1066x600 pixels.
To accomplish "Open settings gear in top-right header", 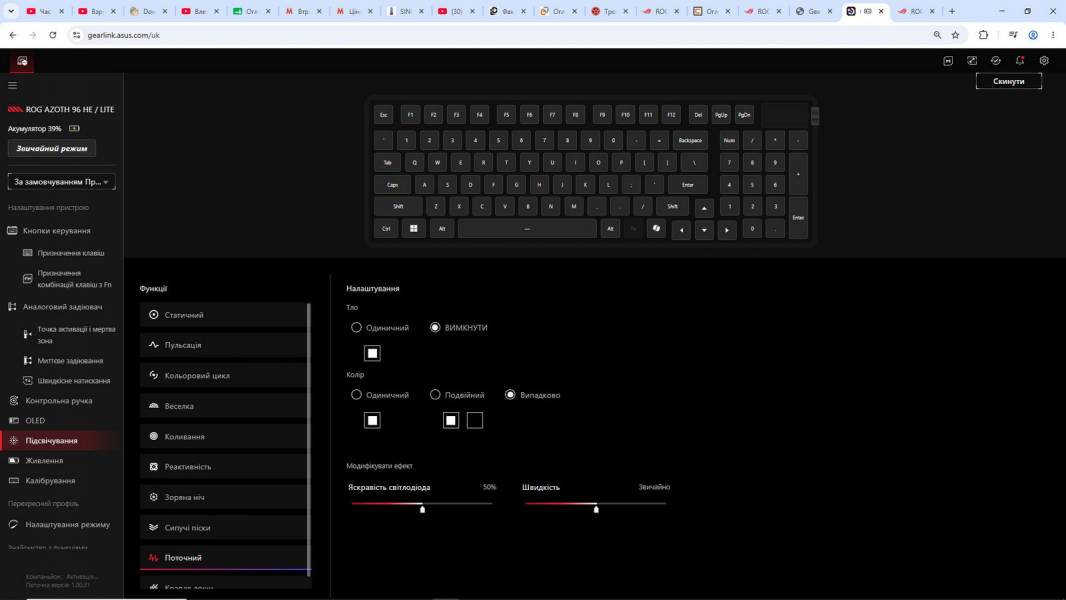I will (1044, 60).
